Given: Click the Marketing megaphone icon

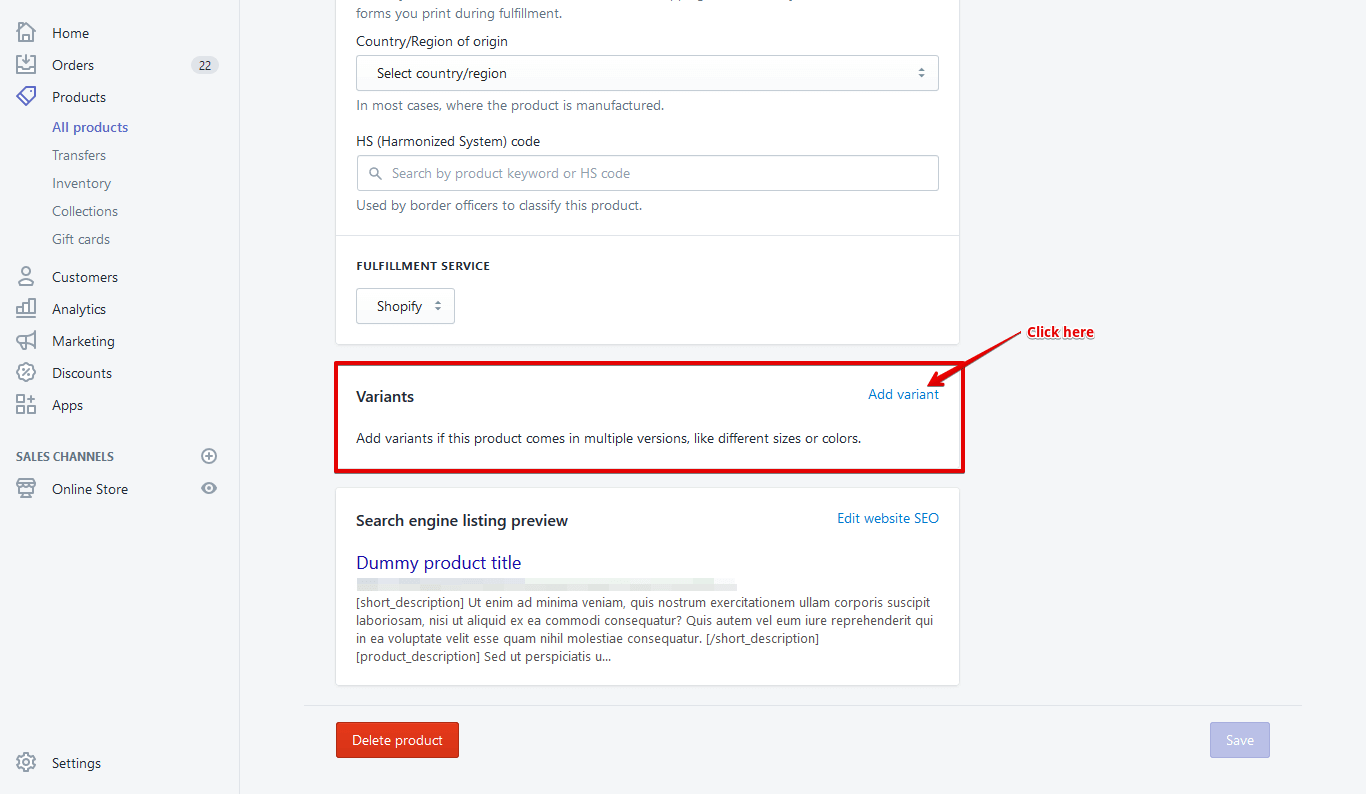Looking at the screenshot, I should coord(26,340).
